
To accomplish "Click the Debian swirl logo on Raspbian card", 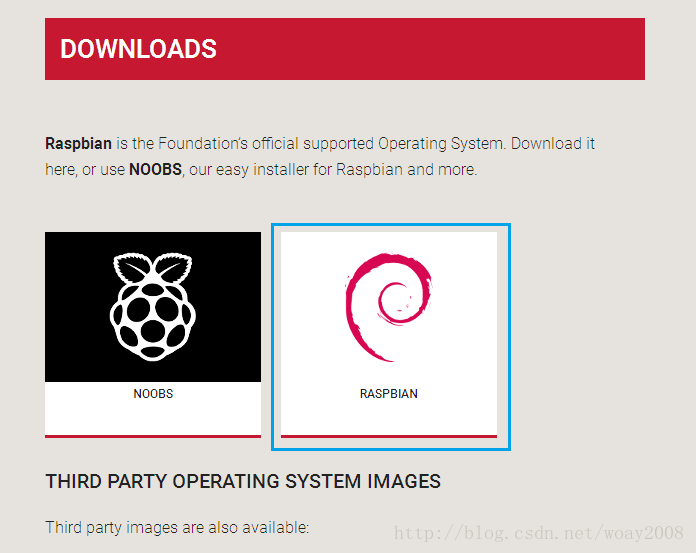I will coord(389,307).
